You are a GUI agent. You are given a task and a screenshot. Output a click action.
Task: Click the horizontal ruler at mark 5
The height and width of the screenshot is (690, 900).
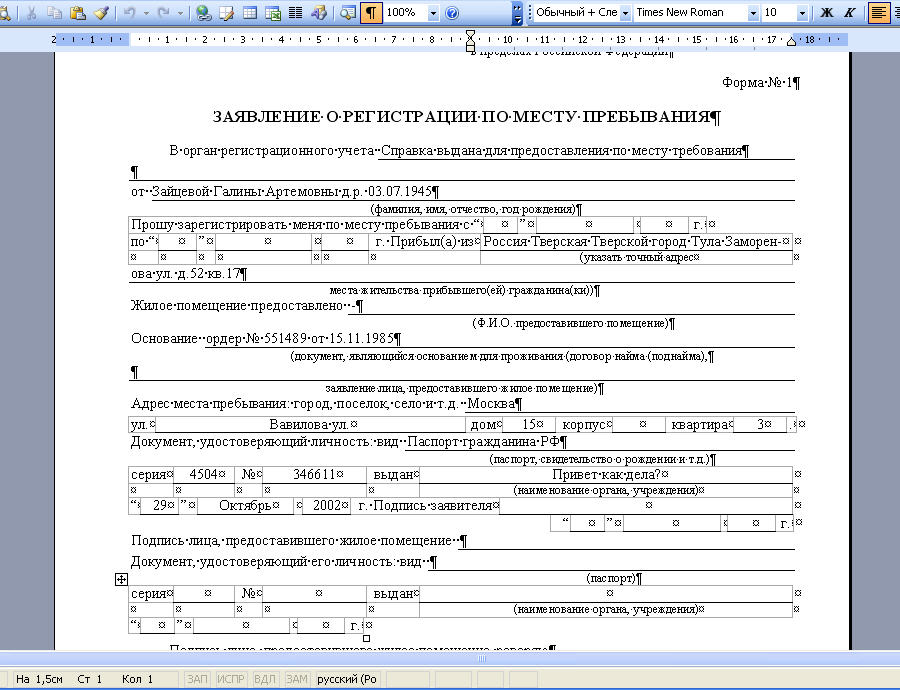tap(319, 40)
